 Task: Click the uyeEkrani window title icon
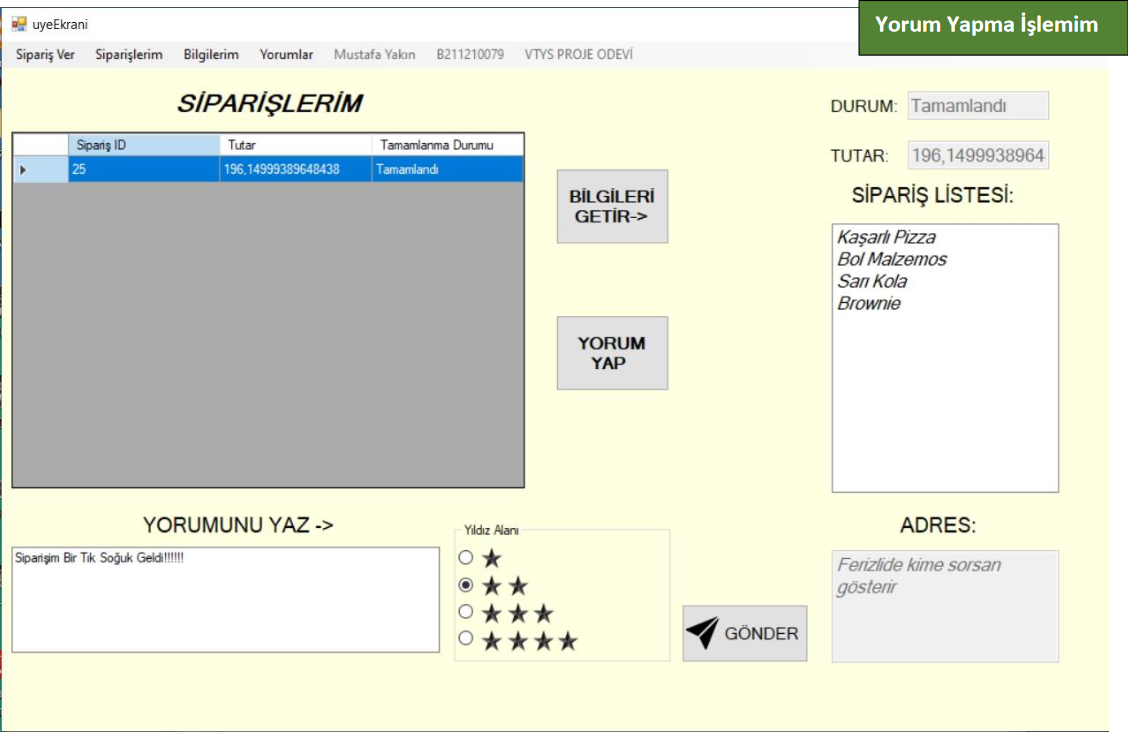coord(19,24)
